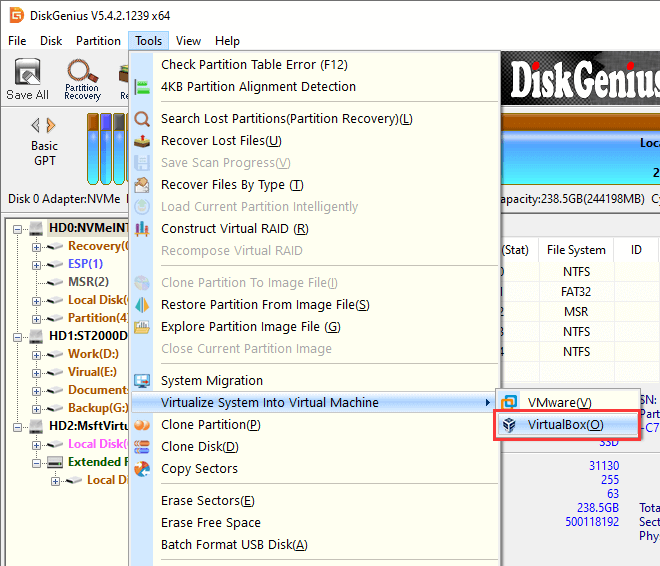Collapse the HD0 NVMe disk node

[x=20, y=228]
